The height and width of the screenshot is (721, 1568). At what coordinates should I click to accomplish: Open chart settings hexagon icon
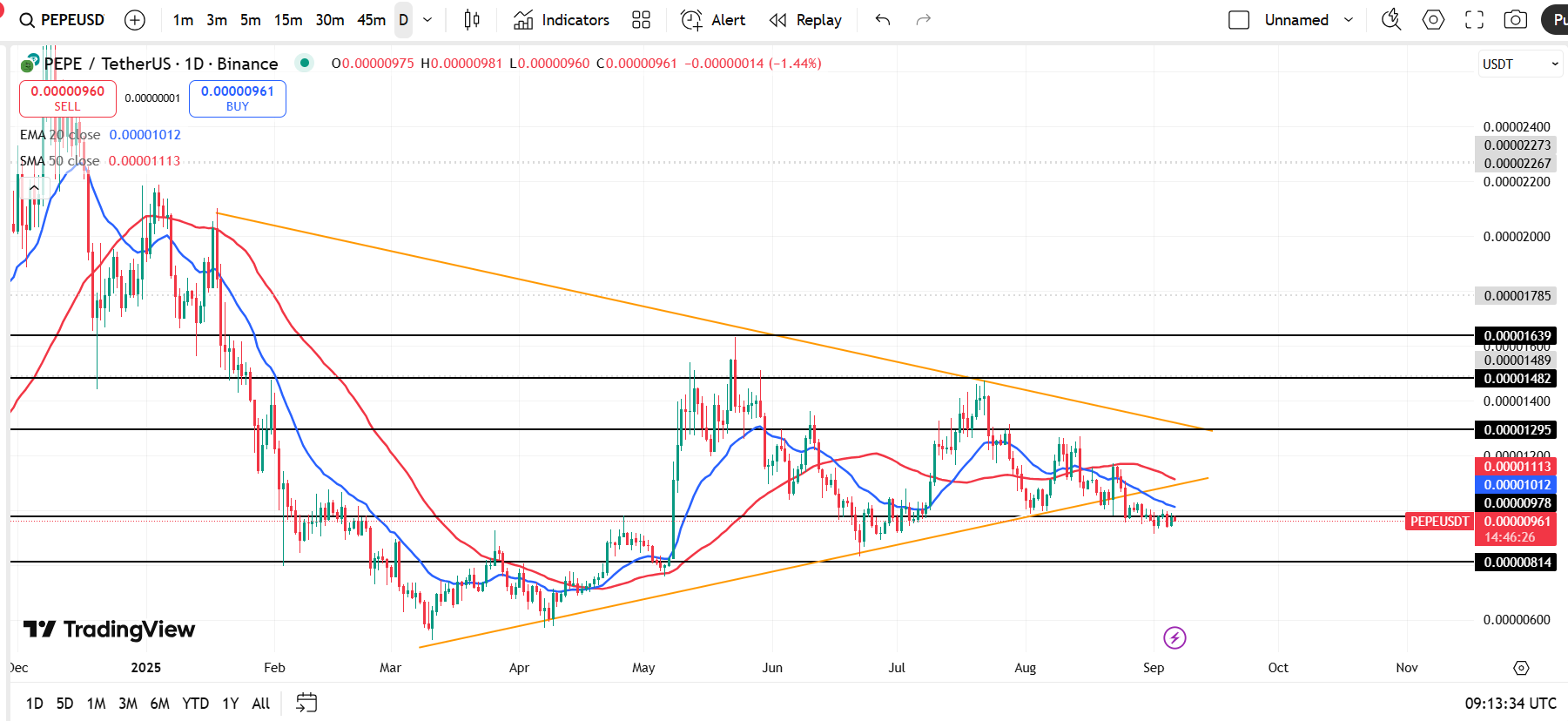pos(1433,20)
